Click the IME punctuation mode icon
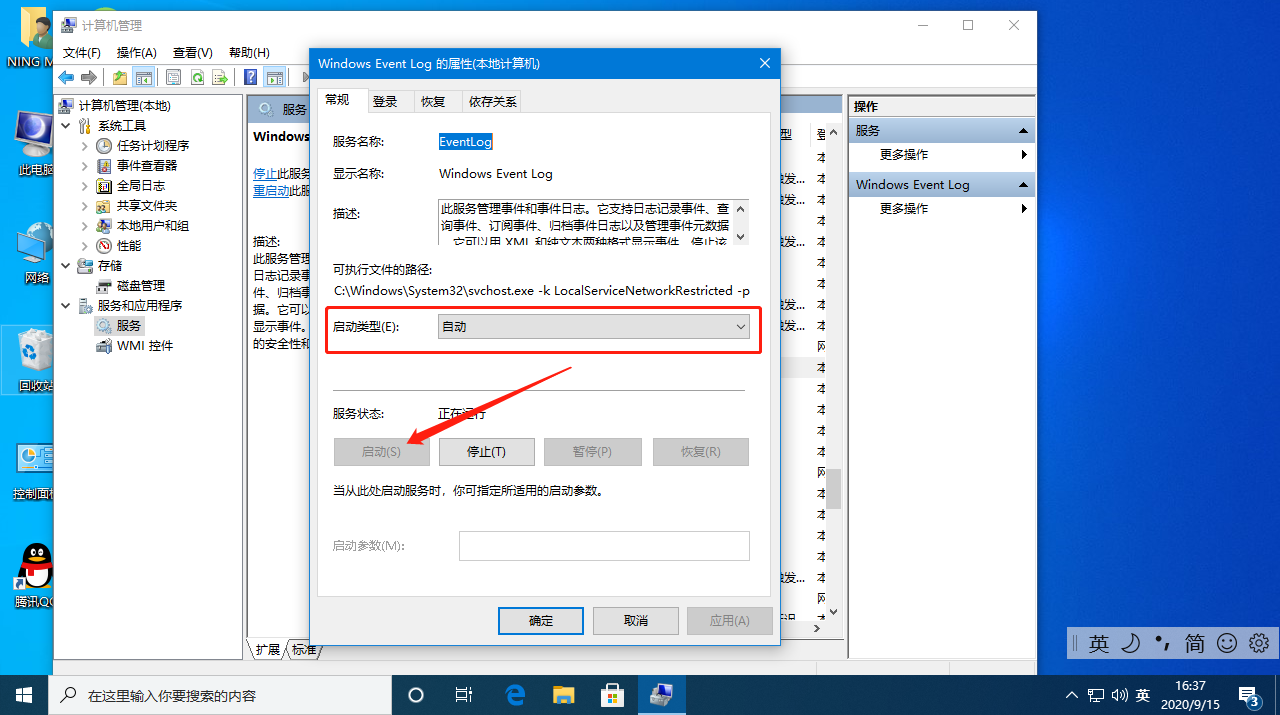 [x=1162, y=643]
